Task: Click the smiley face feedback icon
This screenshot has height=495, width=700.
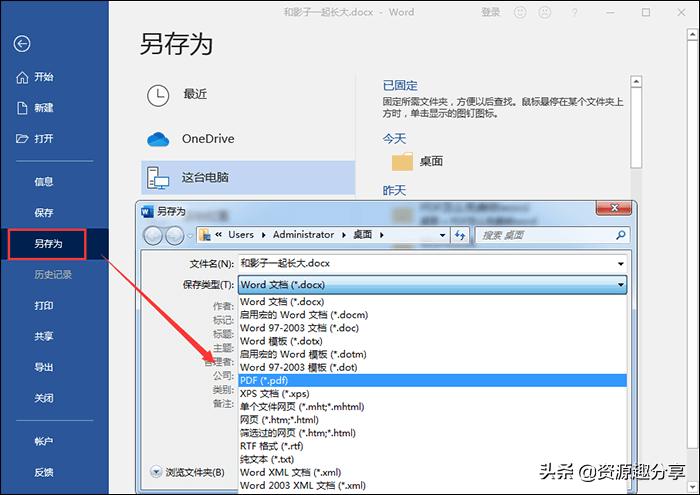Action: tap(520, 12)
